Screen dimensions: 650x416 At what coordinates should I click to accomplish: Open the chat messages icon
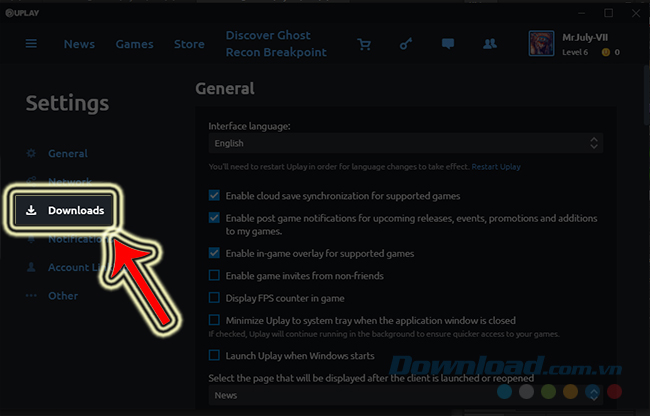(x=448, y=44)
